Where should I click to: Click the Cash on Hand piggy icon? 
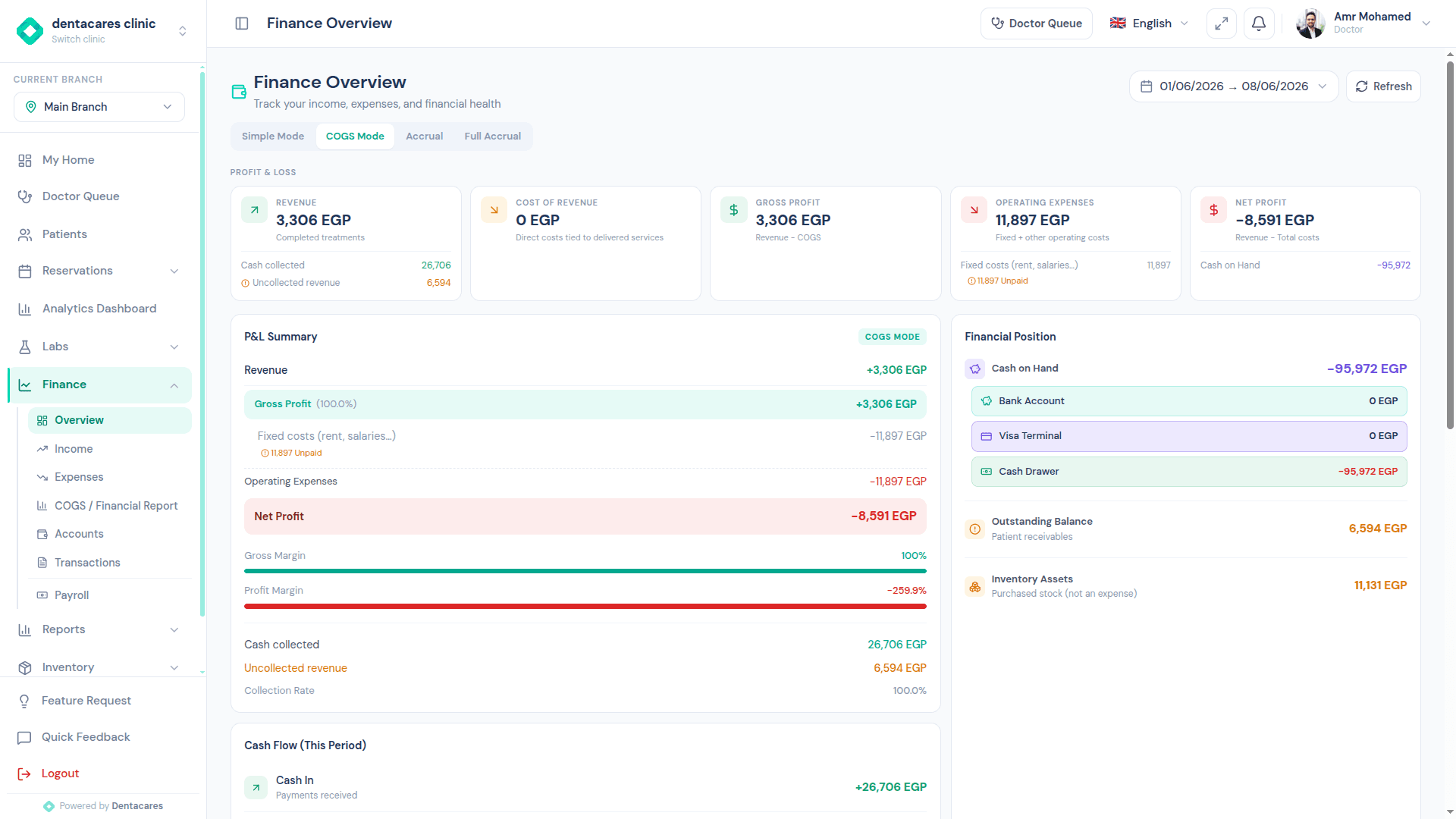point(974,369)
